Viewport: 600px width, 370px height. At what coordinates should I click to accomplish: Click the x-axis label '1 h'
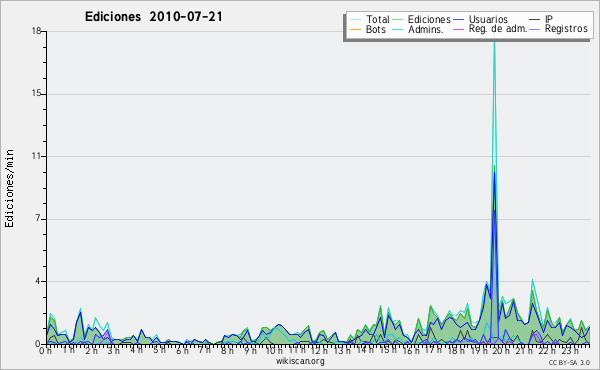tap(68, 350)
